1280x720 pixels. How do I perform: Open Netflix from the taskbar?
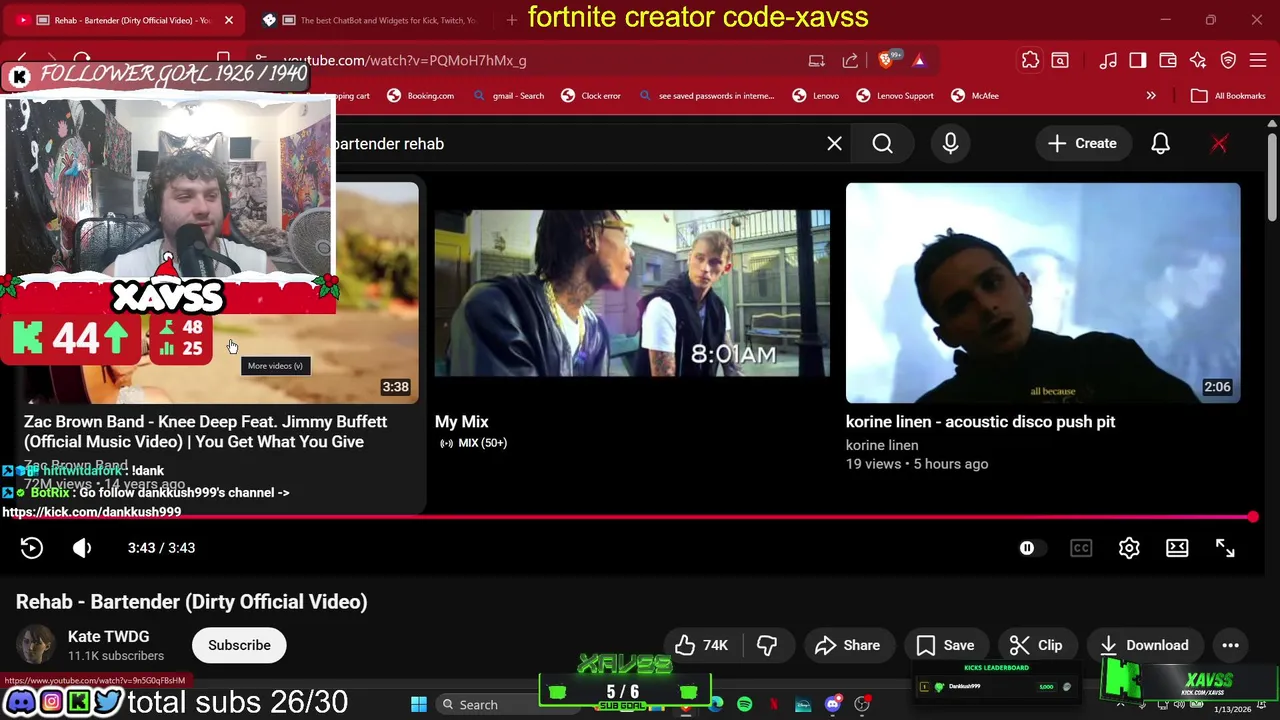[774, 705]
